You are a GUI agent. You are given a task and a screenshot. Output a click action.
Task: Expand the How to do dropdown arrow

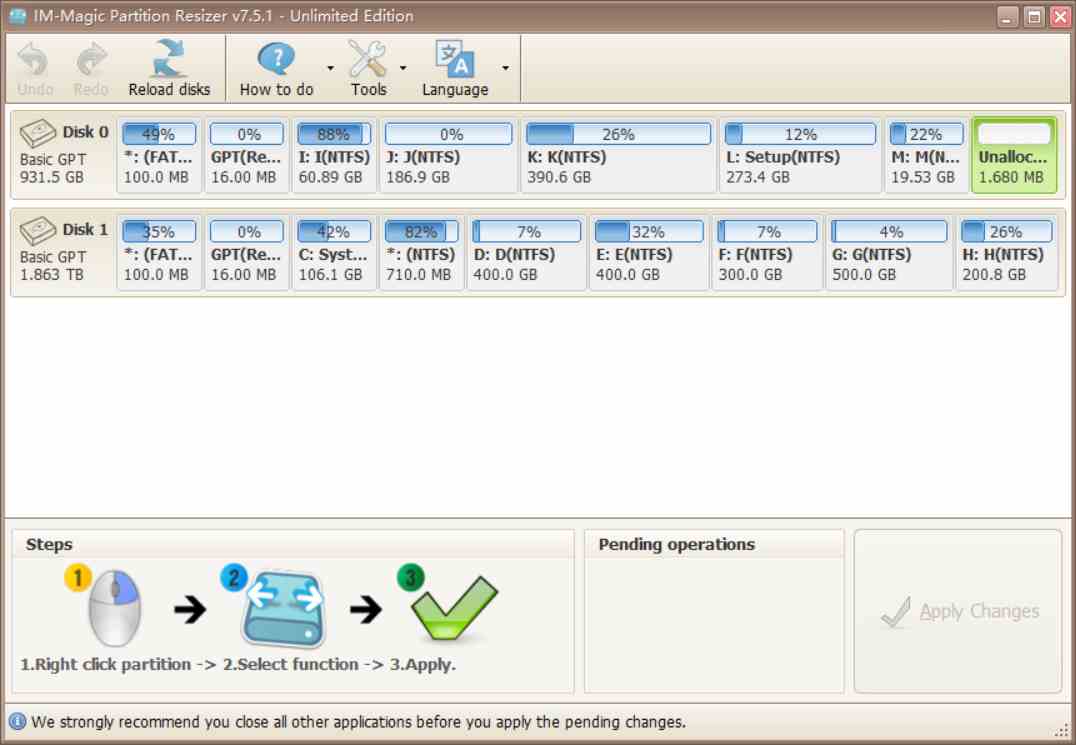tap(330, 68)
